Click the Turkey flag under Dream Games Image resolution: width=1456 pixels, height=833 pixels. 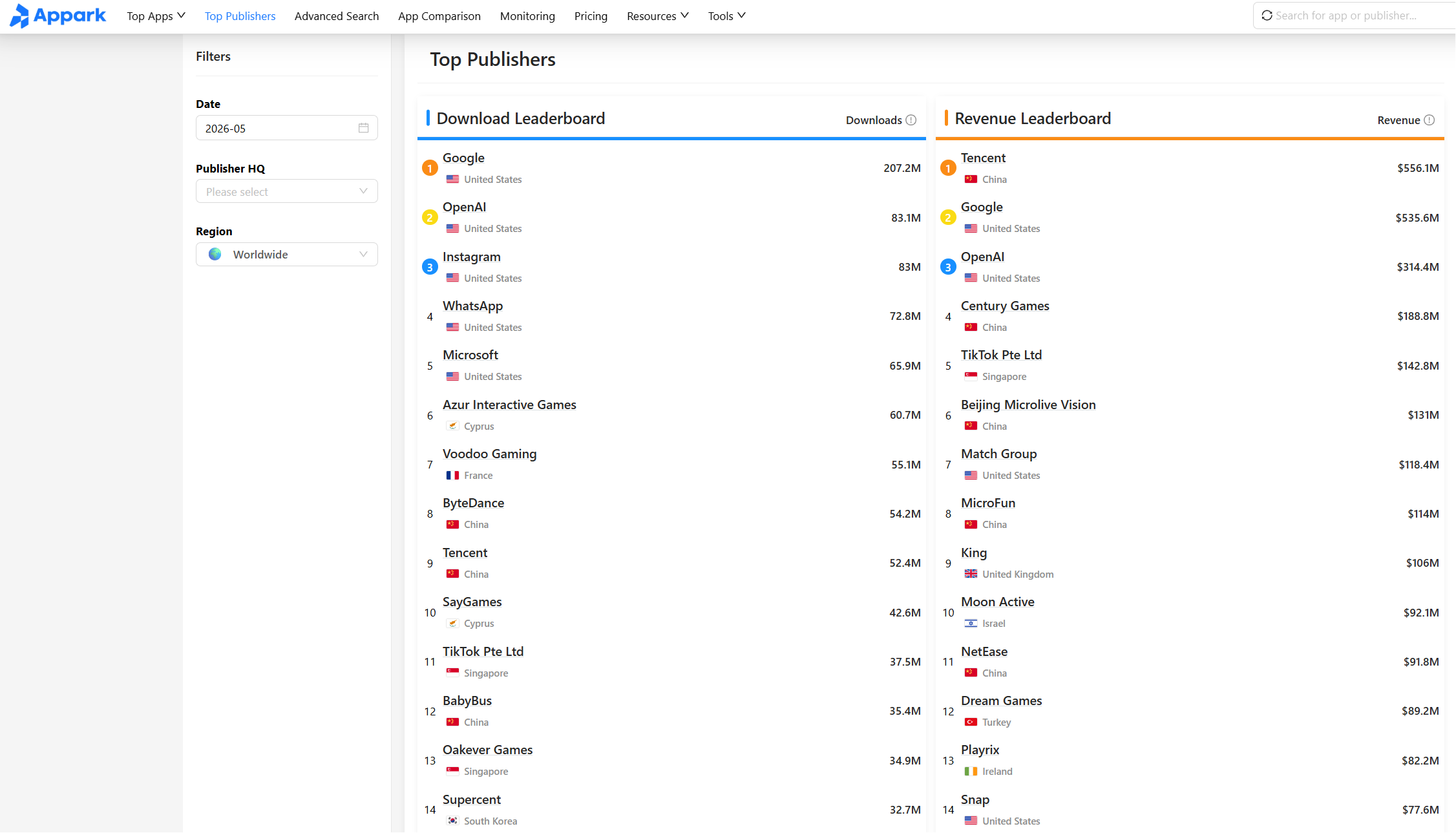[x=971, y=722]
